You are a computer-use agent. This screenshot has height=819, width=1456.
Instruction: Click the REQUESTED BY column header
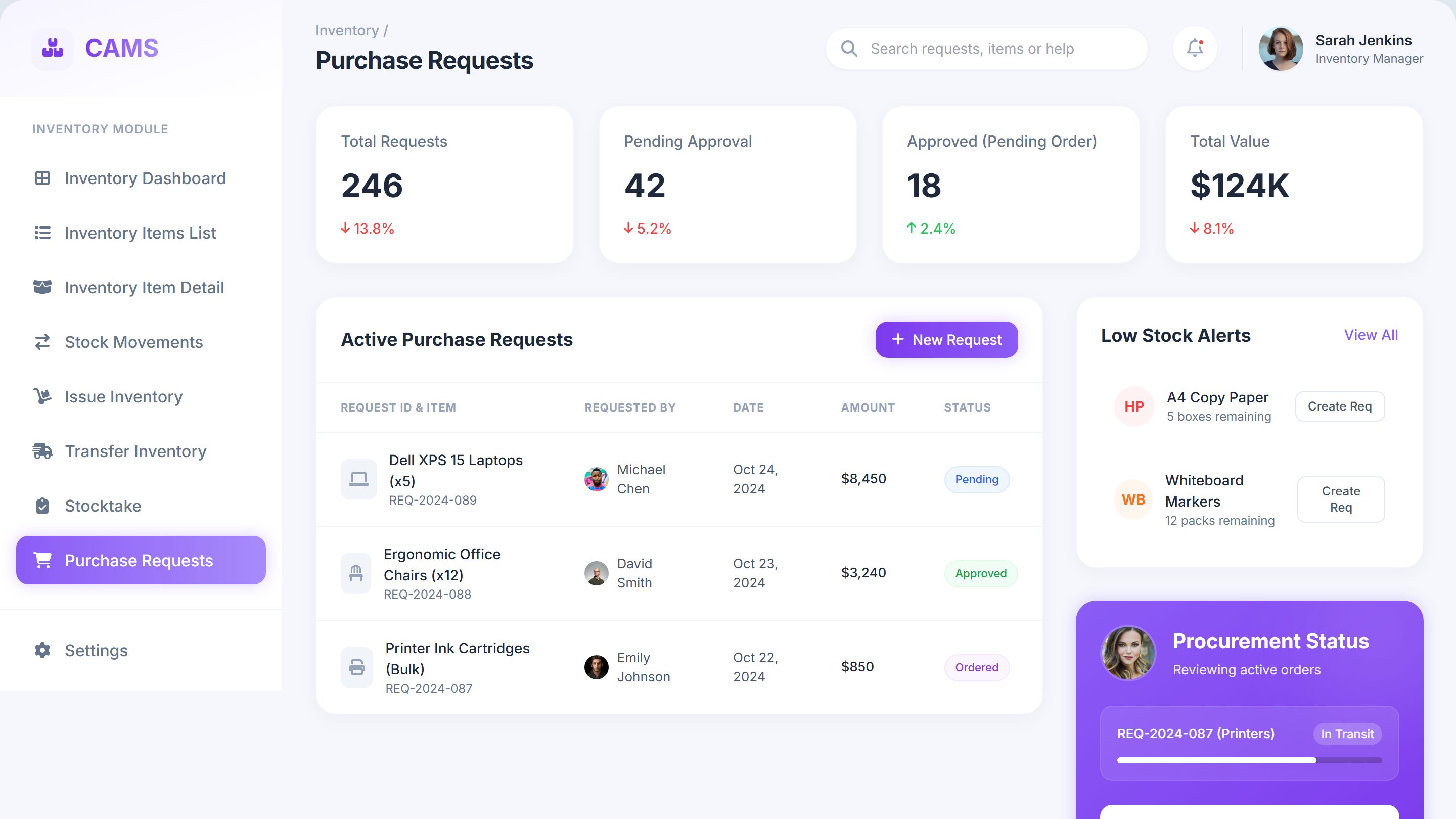pyautogui.click(x=629, y=407)
